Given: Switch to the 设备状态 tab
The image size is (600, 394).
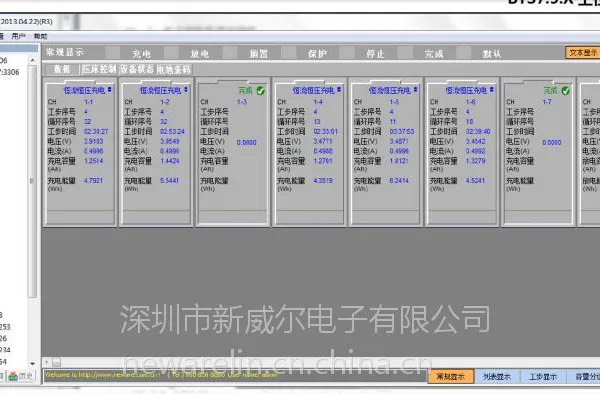Looking at the screenshot, I should click(x=137, y=69).
